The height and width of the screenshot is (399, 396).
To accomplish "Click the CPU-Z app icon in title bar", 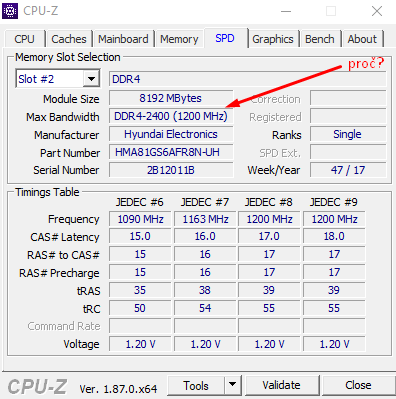I will 10,11.
